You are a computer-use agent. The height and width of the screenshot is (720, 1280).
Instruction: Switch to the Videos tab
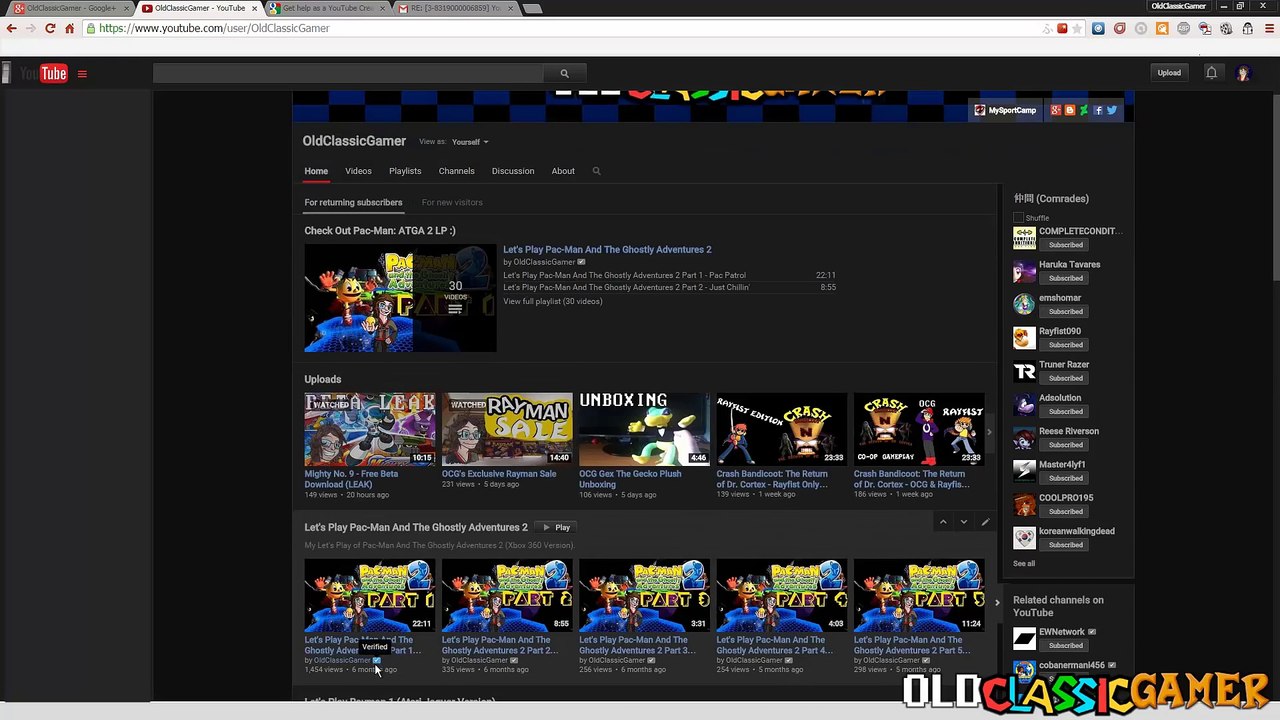coord(358,171)
